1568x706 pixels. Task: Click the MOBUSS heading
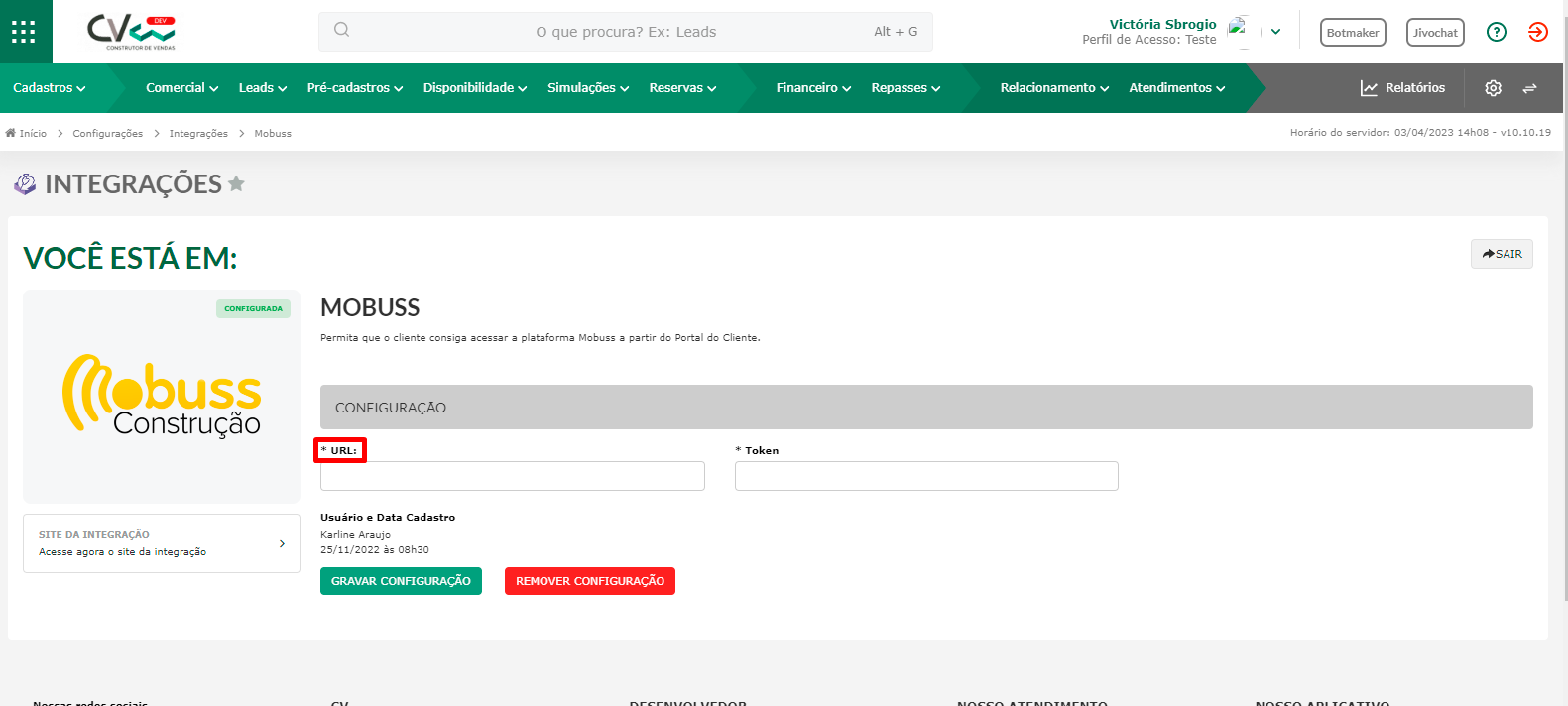coord(370,307)
